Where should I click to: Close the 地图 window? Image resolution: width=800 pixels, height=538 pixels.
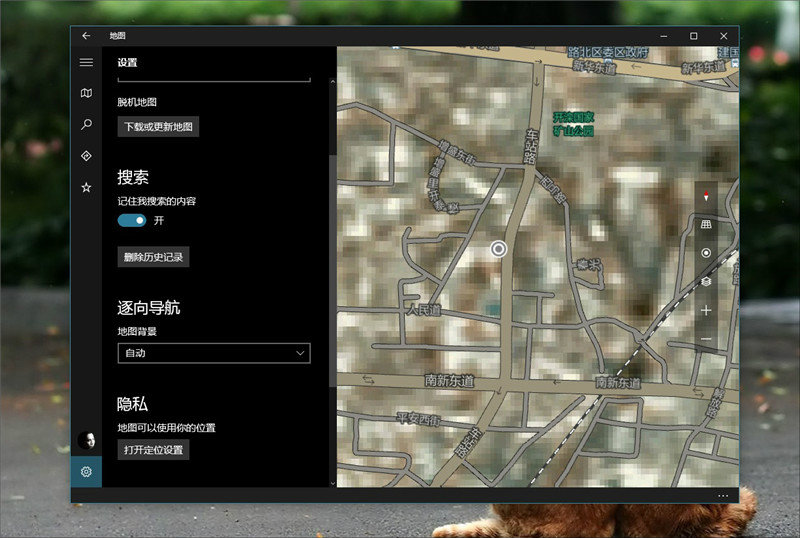coord(723,36)
